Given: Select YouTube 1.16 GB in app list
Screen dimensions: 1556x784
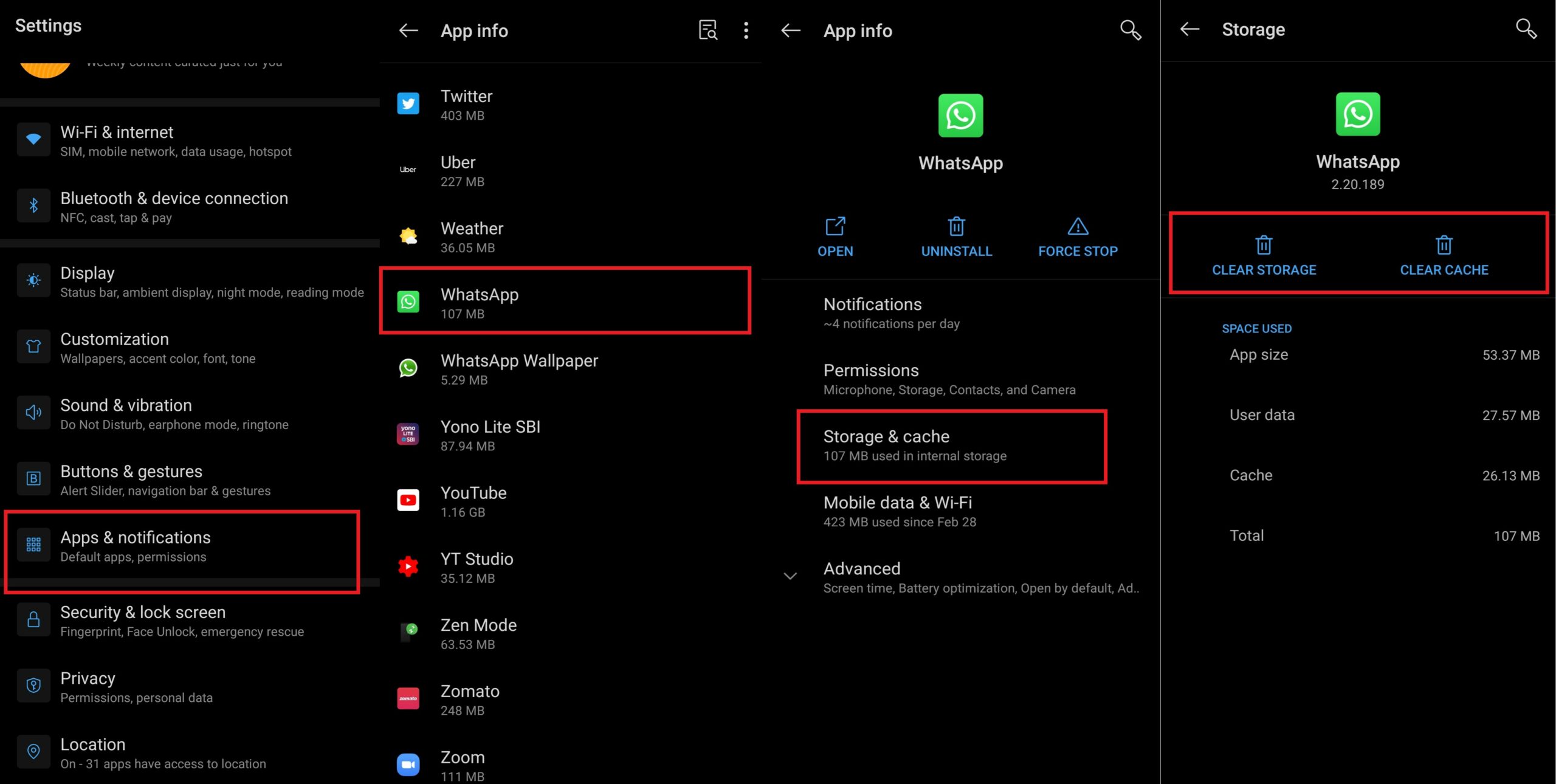Looking at the screenshot, I should tap(570, 501).
